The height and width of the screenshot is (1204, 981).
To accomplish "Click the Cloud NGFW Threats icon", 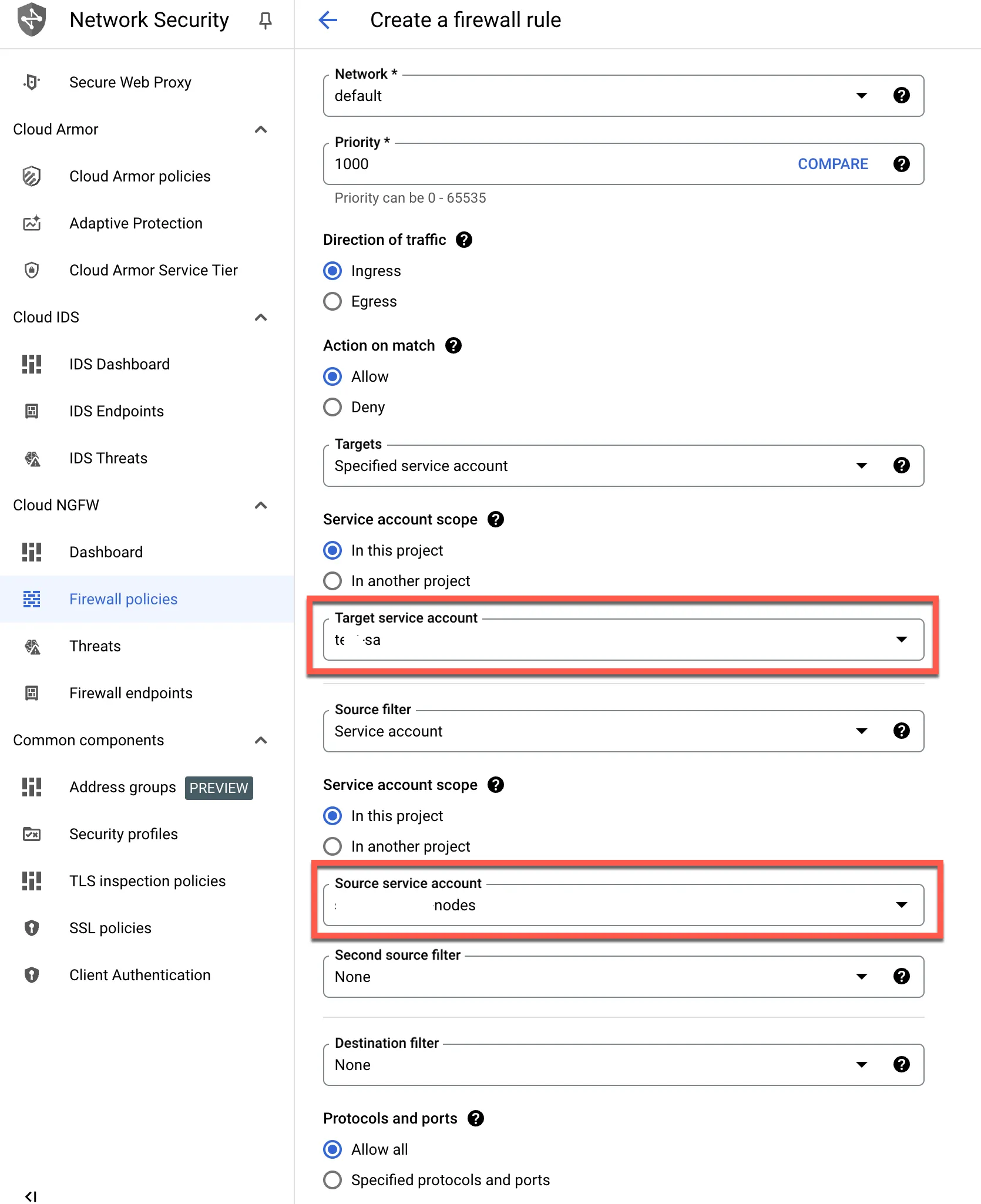I will point(32,646).
